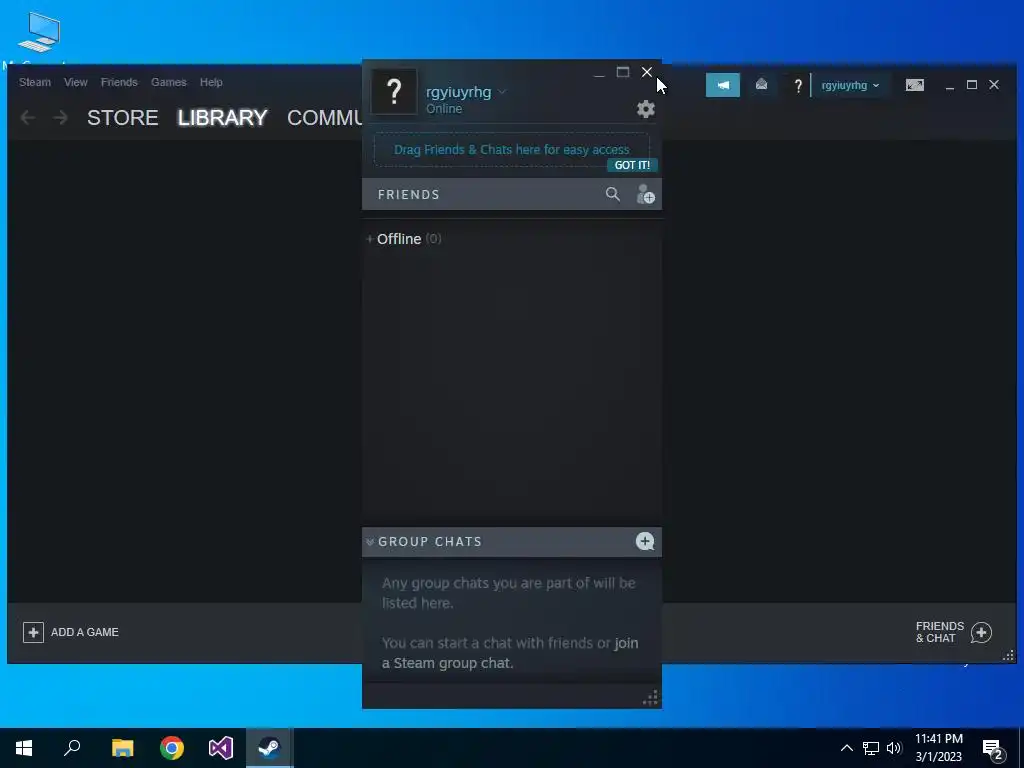Click the profile avatar question mark
The image size is (1024, 768).
click(x=394, y=91)
